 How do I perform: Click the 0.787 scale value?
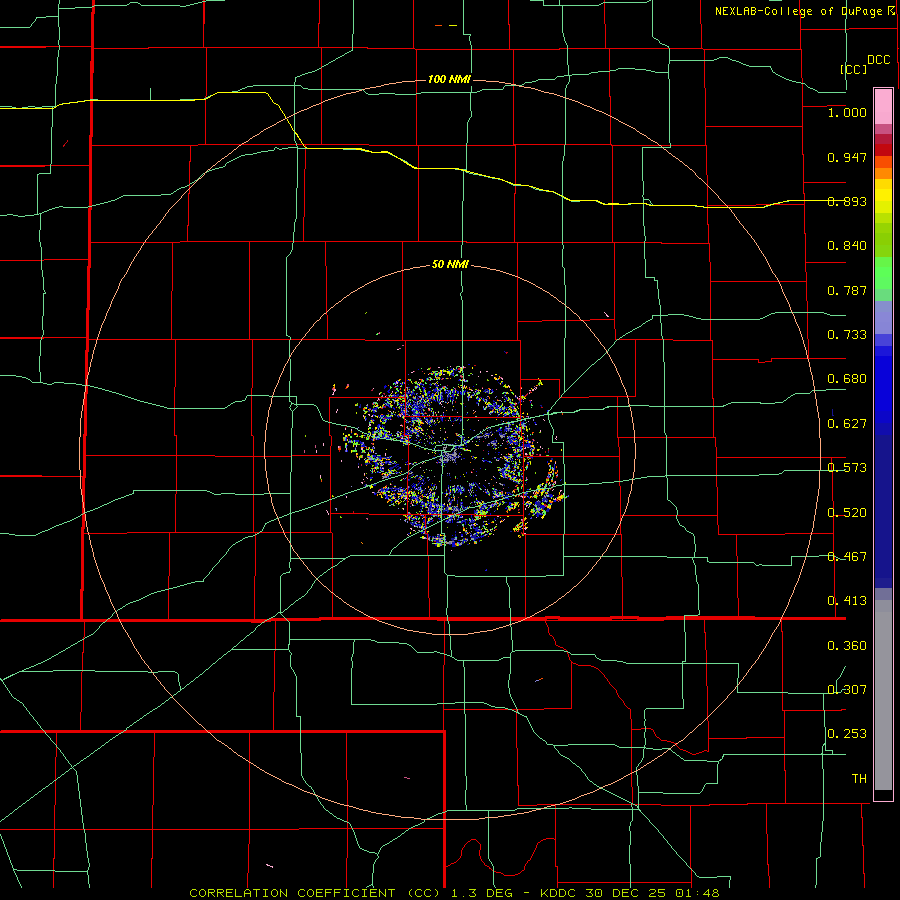(847, 290)
